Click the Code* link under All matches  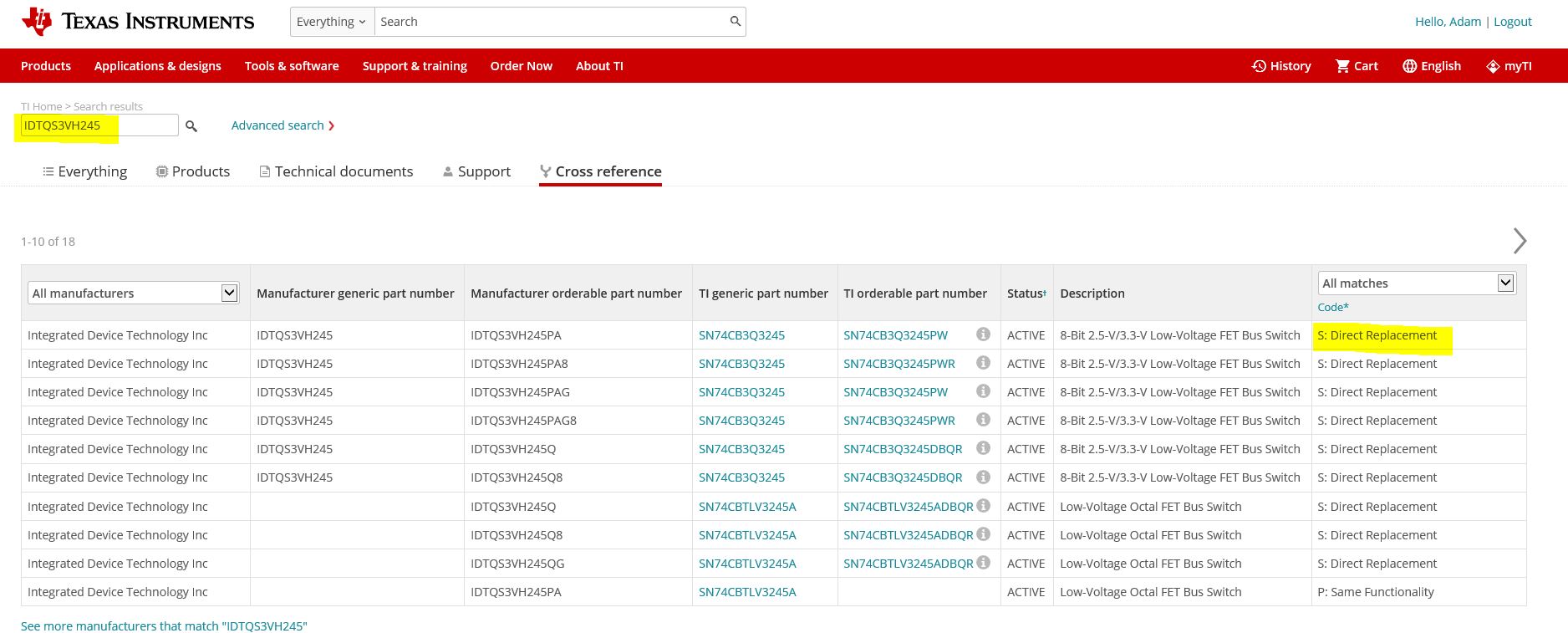coord(1333,307)
